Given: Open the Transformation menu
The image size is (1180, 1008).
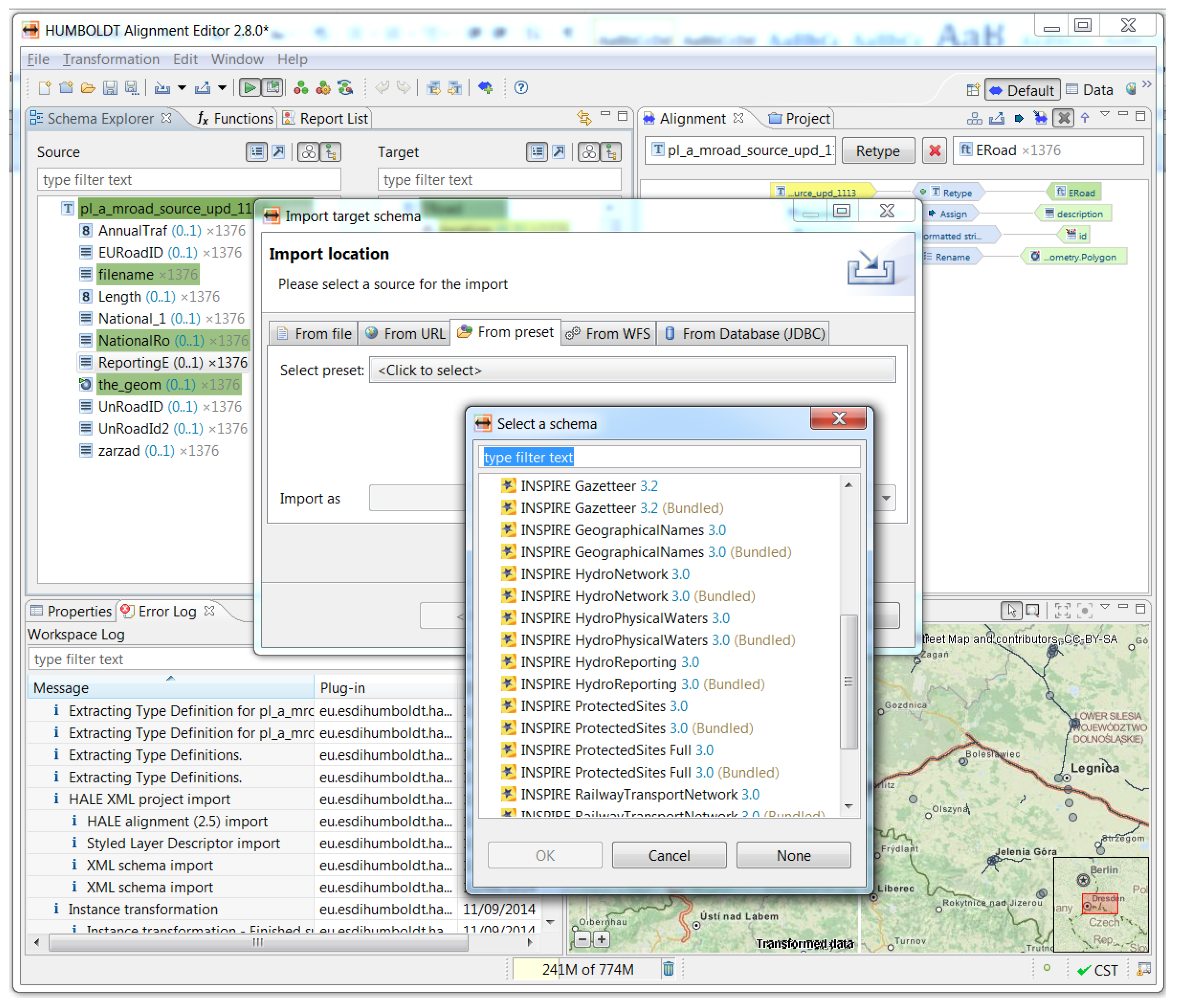Looking at the screenshot, I should 112,60.
